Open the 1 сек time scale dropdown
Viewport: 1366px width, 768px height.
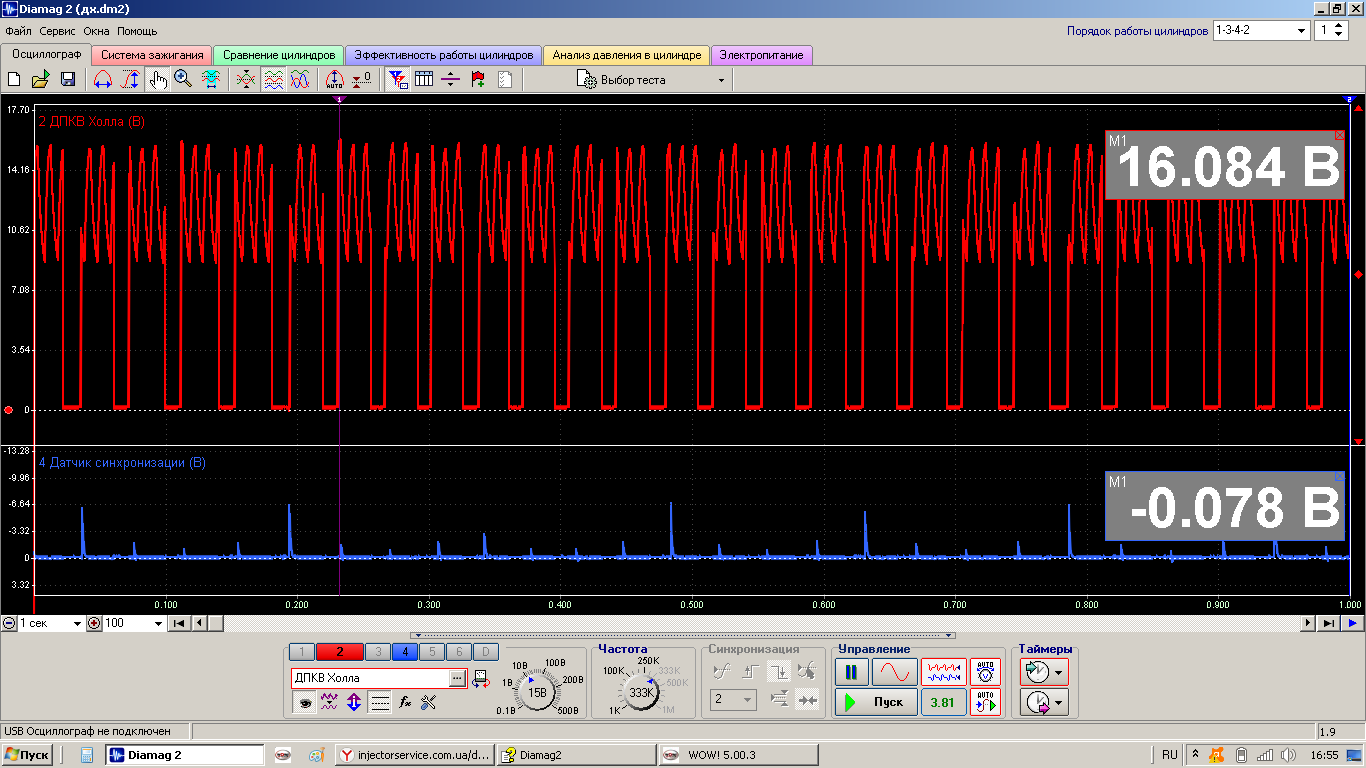pyautogui.click(x=51, y=623)
